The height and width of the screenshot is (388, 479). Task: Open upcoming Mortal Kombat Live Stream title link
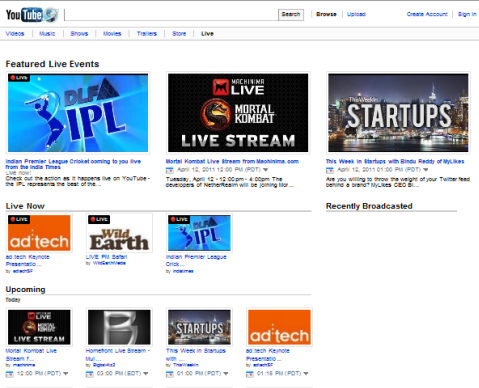click(x=31, y=355)
